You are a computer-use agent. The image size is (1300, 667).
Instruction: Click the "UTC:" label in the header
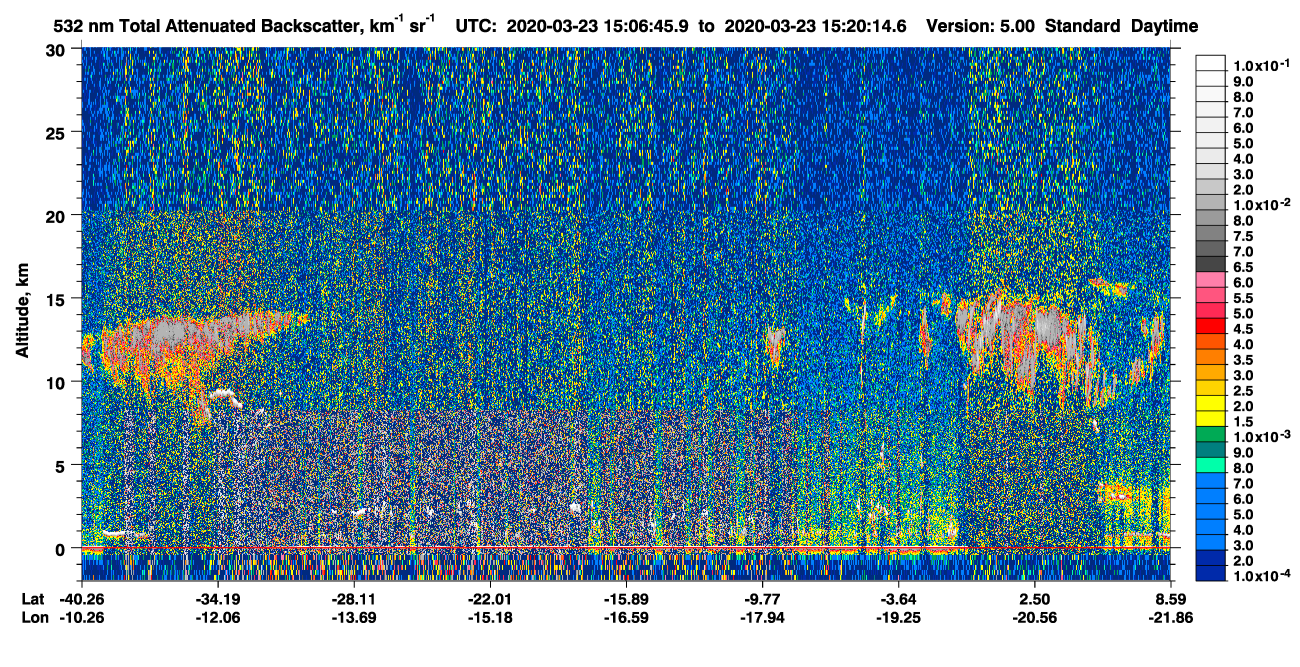[x=476, y=27]
